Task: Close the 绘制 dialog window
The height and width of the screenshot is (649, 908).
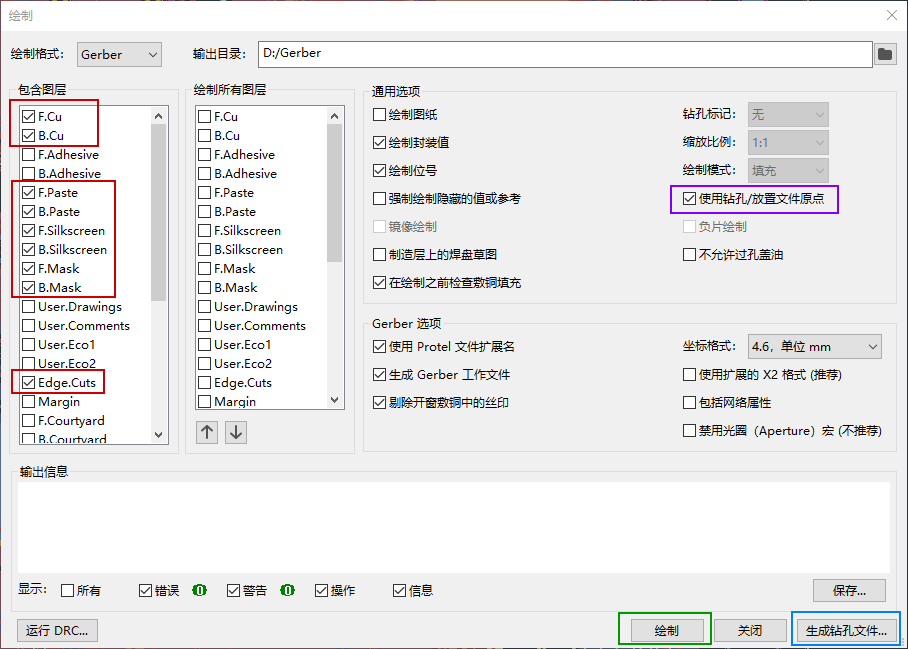Action: tap(892, 15)
